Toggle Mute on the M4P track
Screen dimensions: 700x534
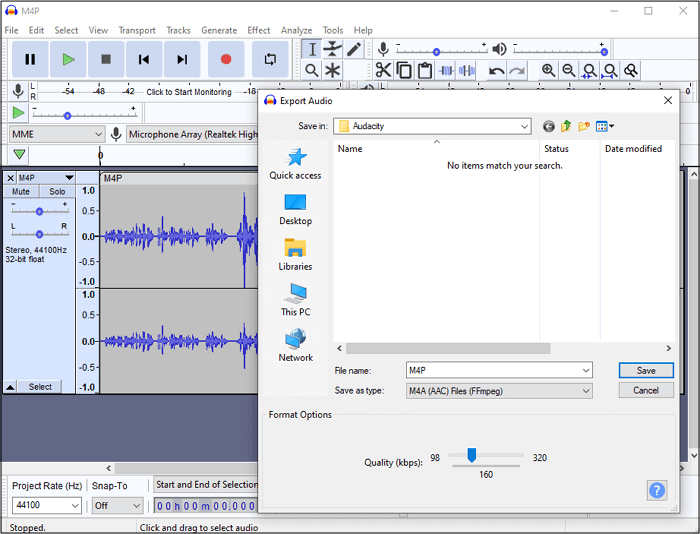click(x=21, y=192)
